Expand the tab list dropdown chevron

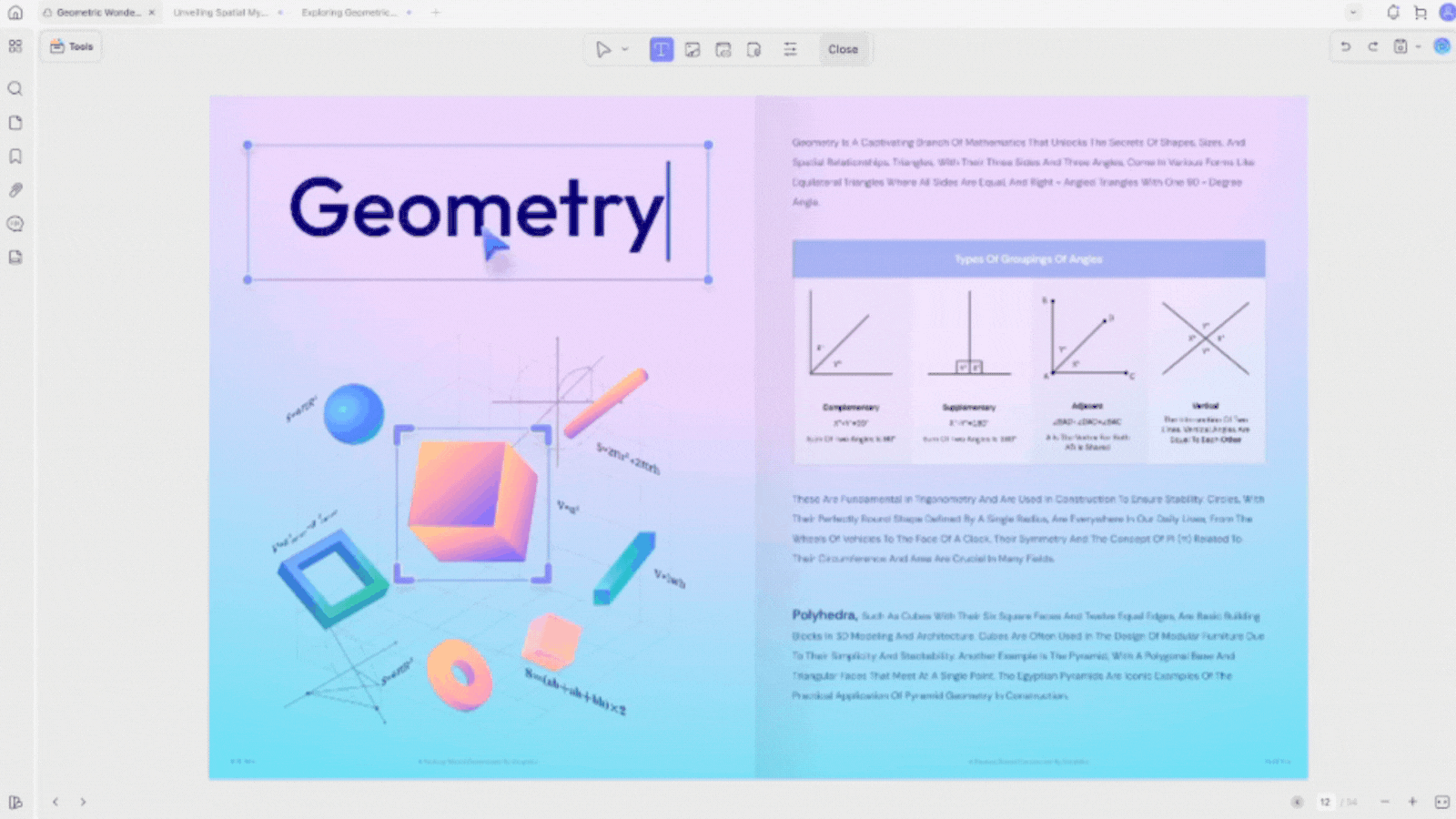1353,13
